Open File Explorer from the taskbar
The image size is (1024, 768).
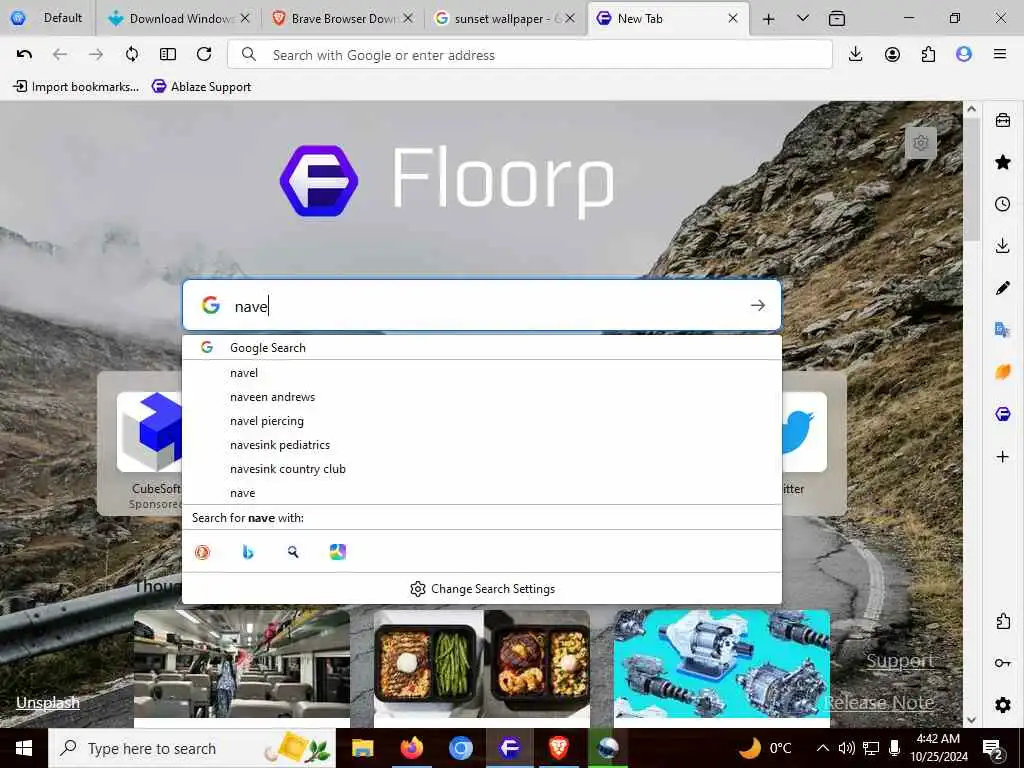(x=362, y=748)
